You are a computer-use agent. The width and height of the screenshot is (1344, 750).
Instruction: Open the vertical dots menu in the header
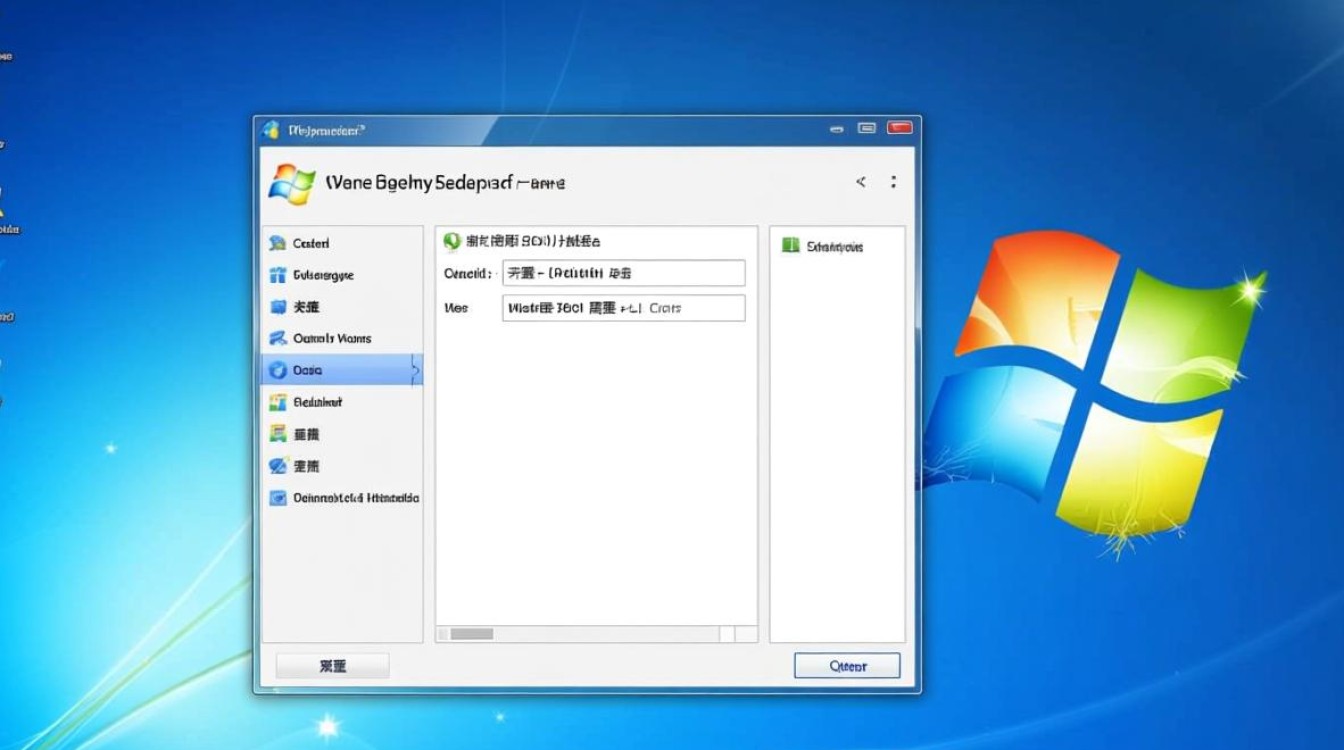point(893,182)
